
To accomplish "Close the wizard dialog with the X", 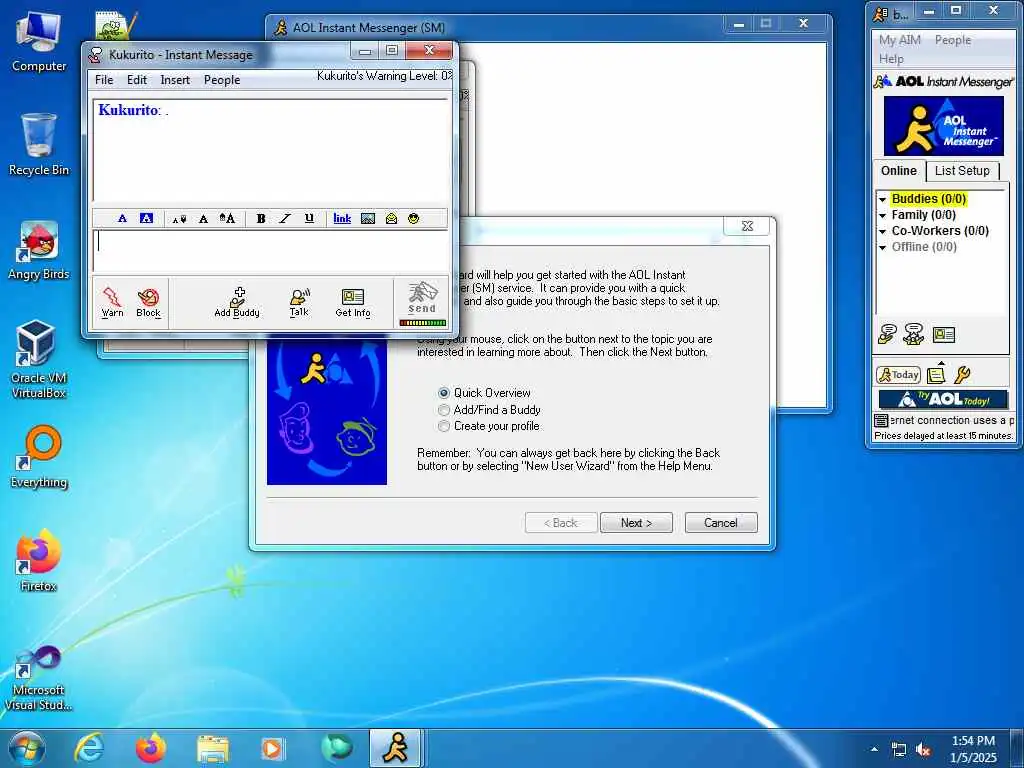I will (747, 226).
